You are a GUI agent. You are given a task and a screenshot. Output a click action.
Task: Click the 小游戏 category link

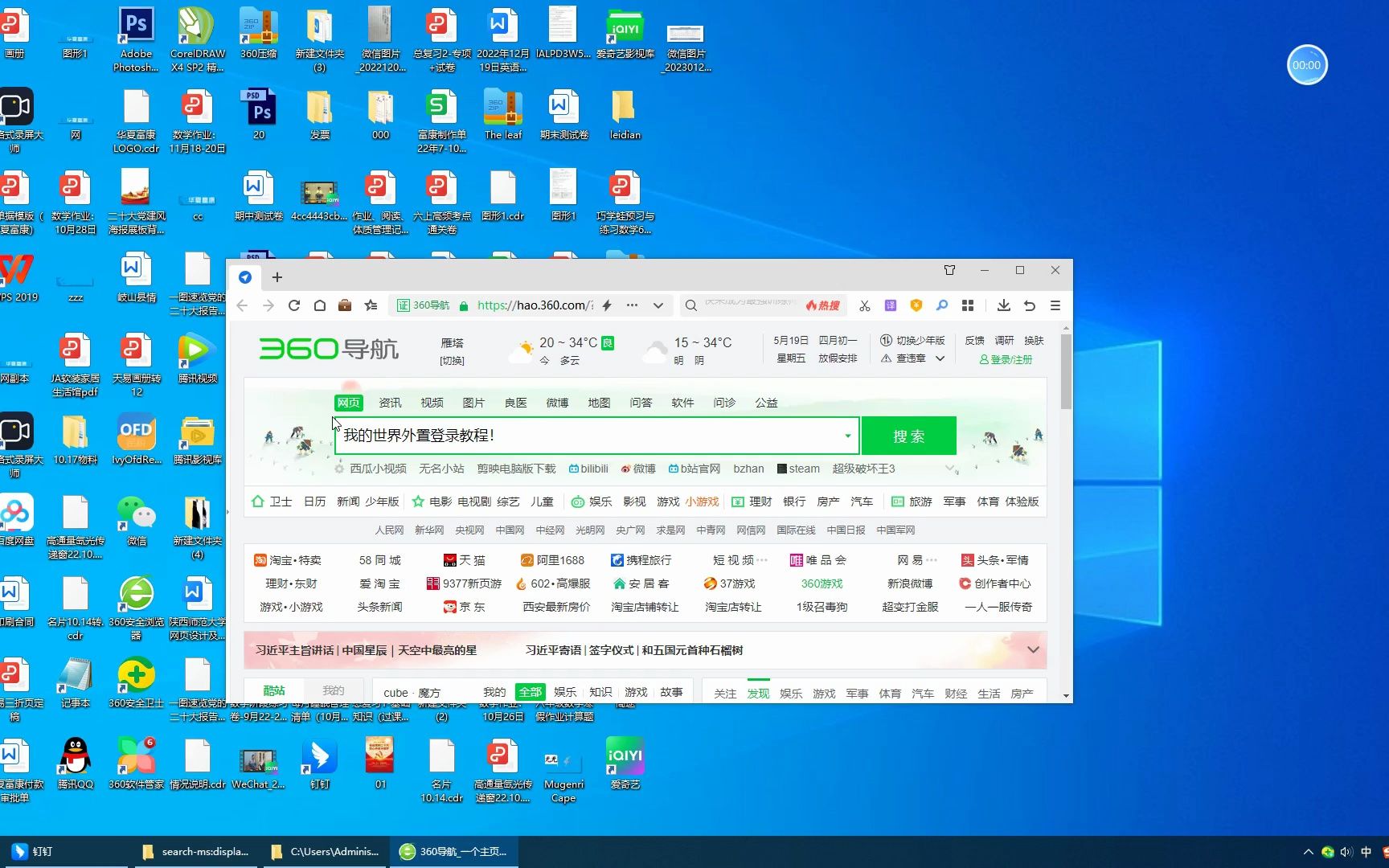(702, 502)
